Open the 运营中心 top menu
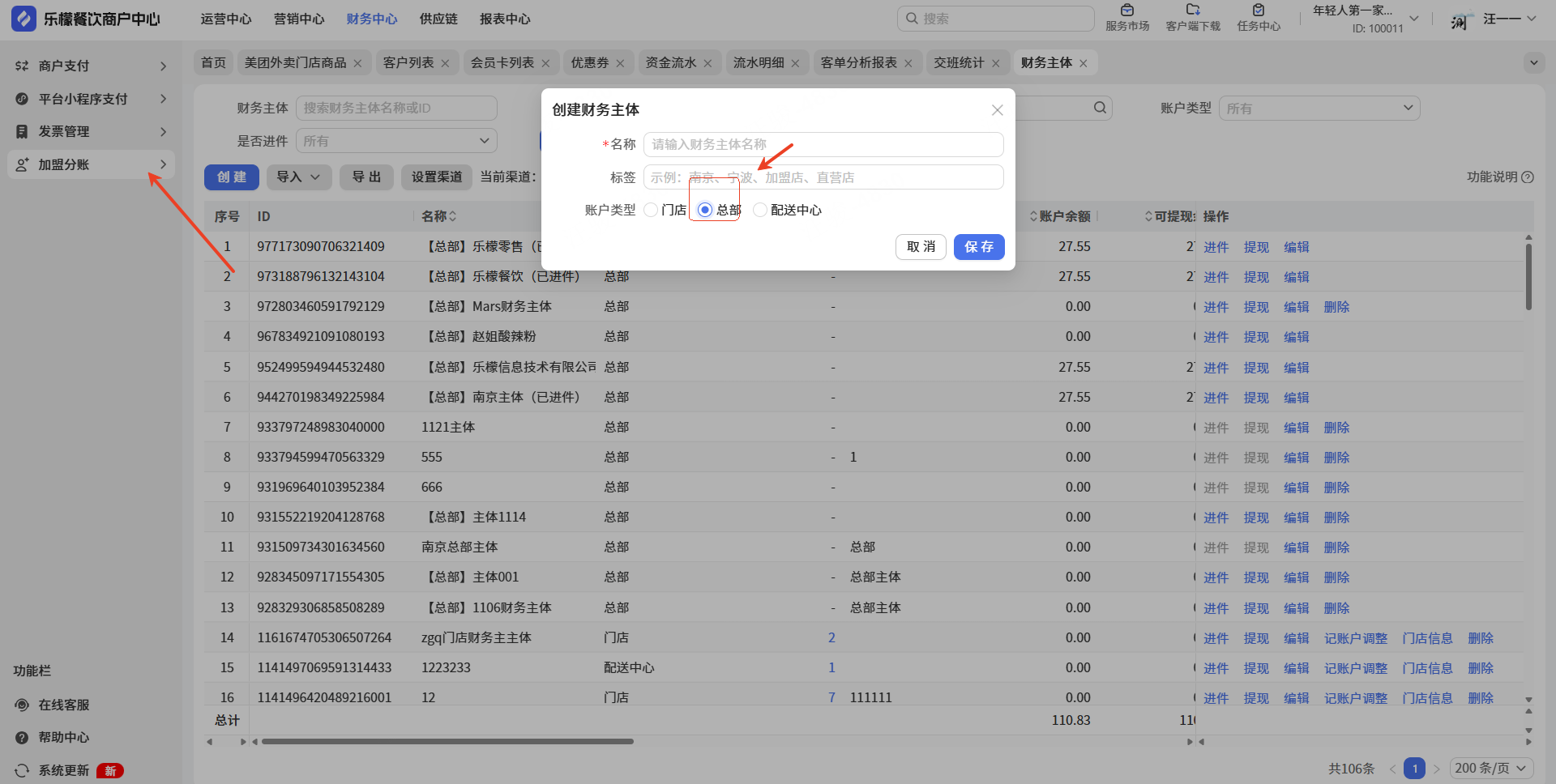The height and width of the screenshot is (784, 1556). pyautogui.click(x=226, y=19)
